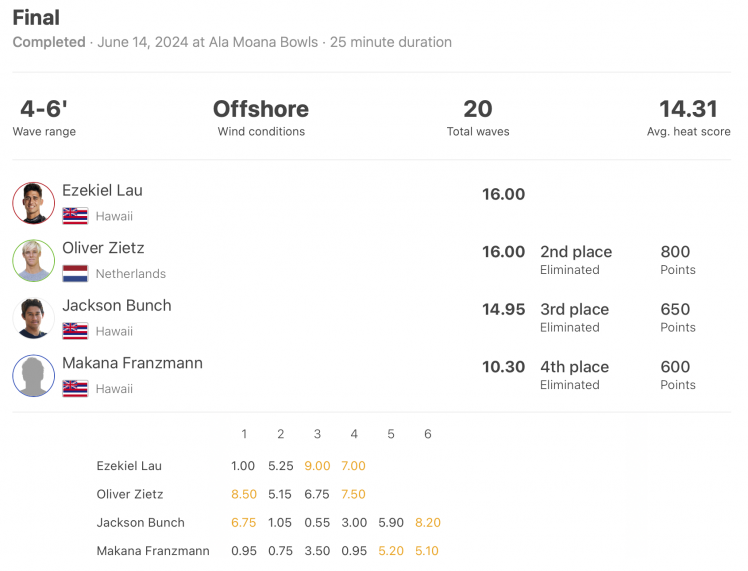This screenshot has width=748, height=571.
Task: Select the Jackson Bunch name heading
Action: pyautogui.click(x=117, y=305)
